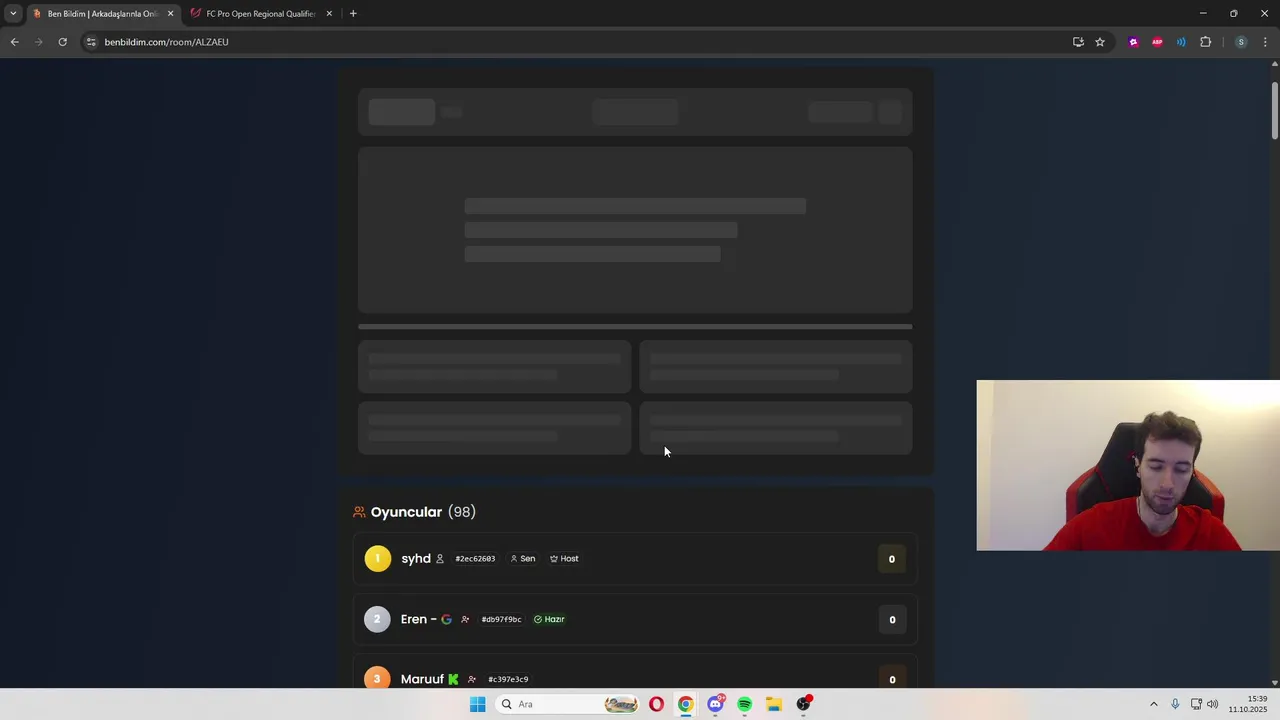Open Discord from the taskbar
Viewport: 1280px width, 720px height.
[715, 704]
